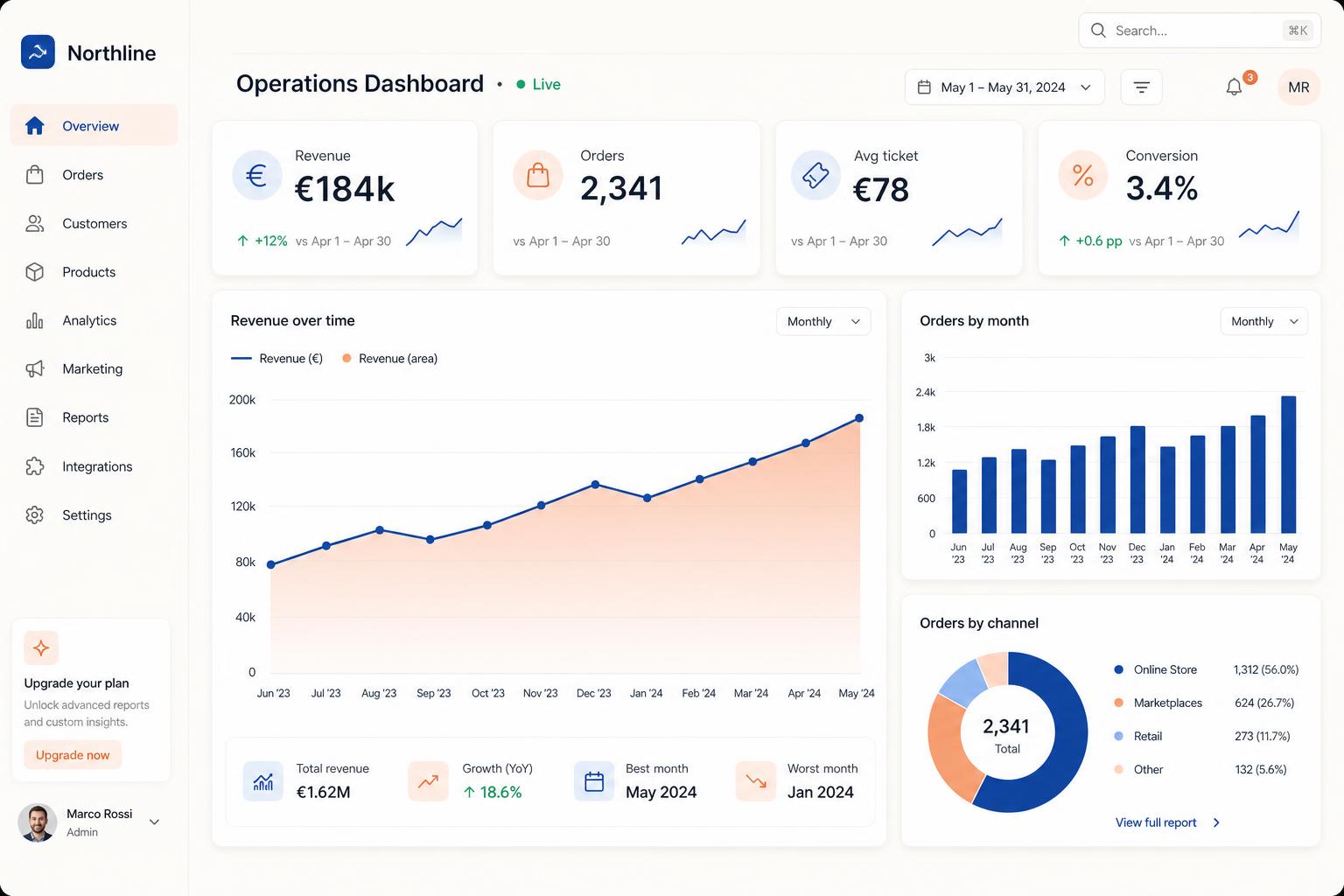Focus the Search input field
This screenshot has width=1344, height=896.
[x=1199, y=31]
